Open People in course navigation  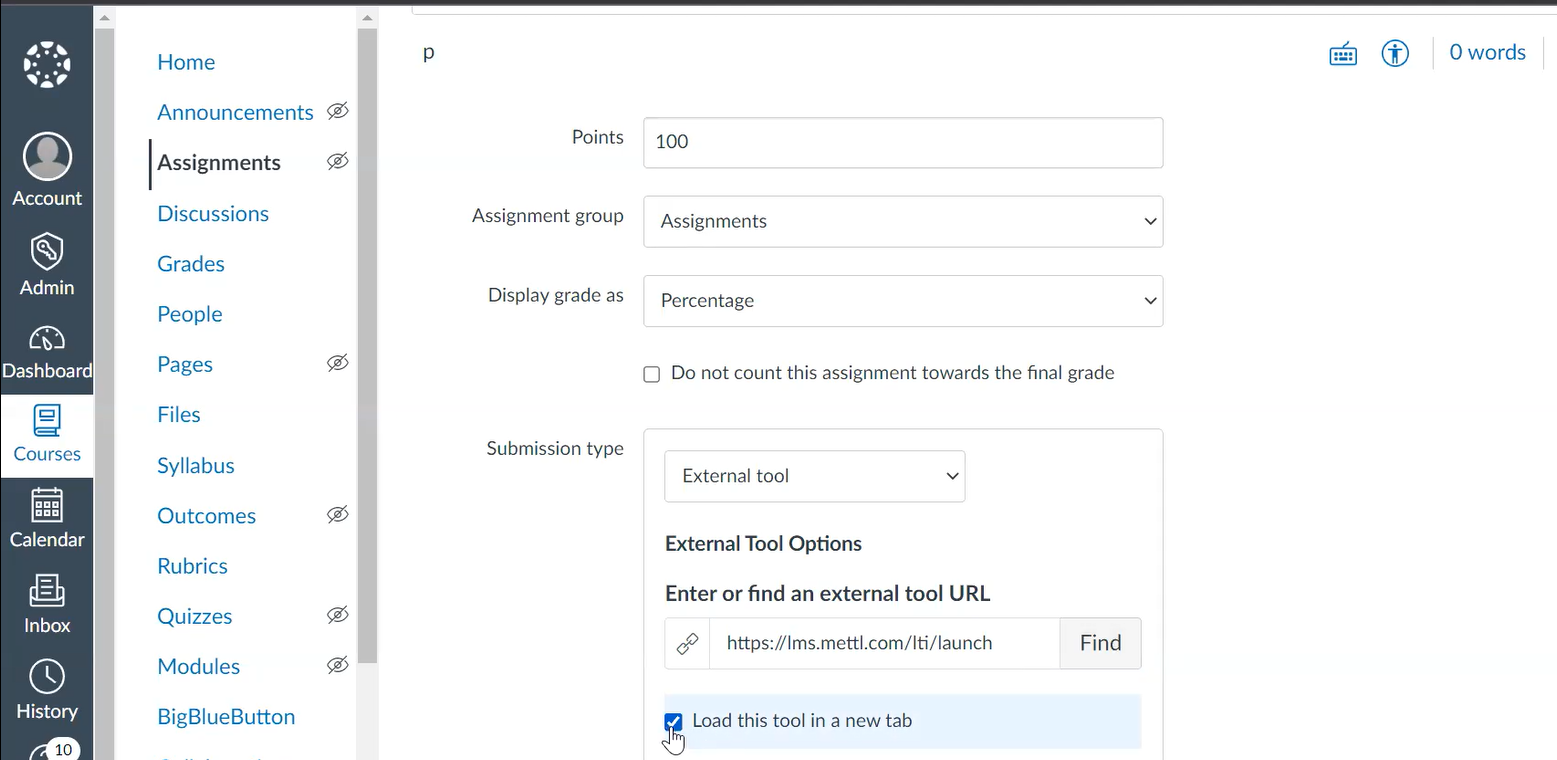coord(190,314)
